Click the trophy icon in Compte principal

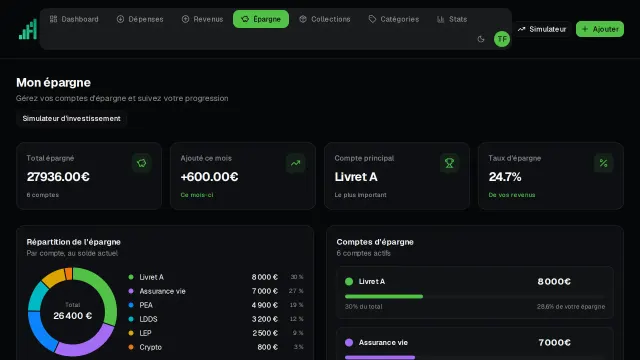click(449, 163)
